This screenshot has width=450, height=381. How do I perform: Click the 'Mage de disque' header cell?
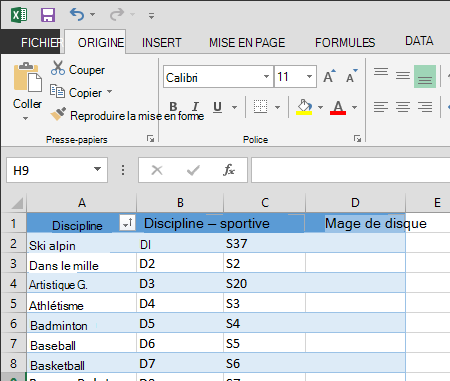pyautogui.click(x=355, y=223)
